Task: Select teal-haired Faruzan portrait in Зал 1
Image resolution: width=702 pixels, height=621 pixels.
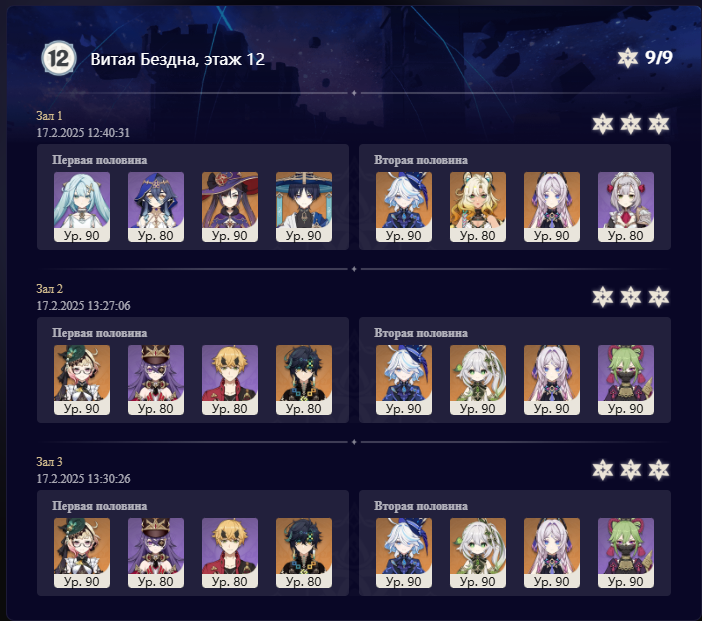Action: pos(82,207)
